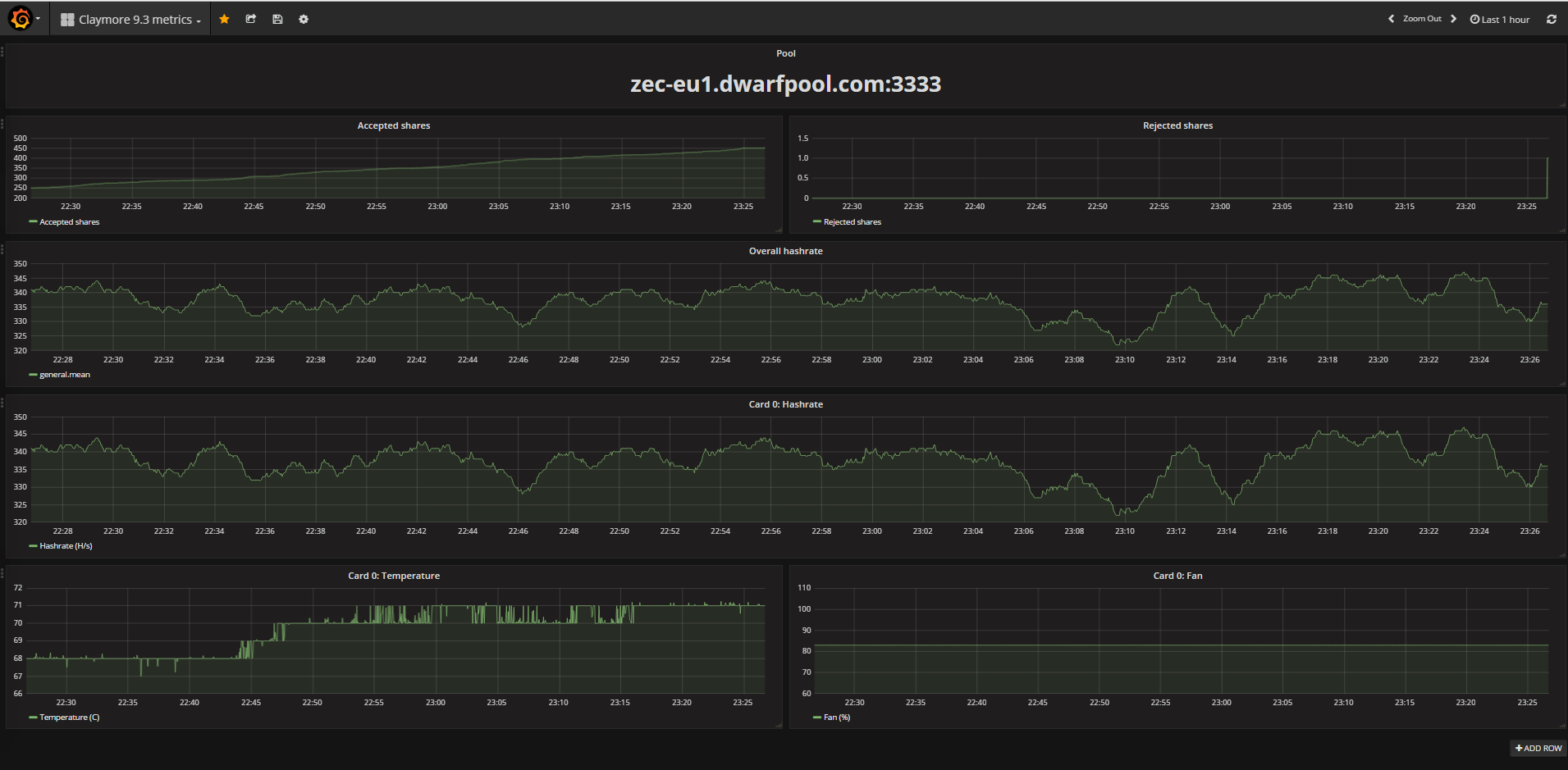Click the Zoom Out button
This screenshot has height=770, width=1568.
[1422, 19]
